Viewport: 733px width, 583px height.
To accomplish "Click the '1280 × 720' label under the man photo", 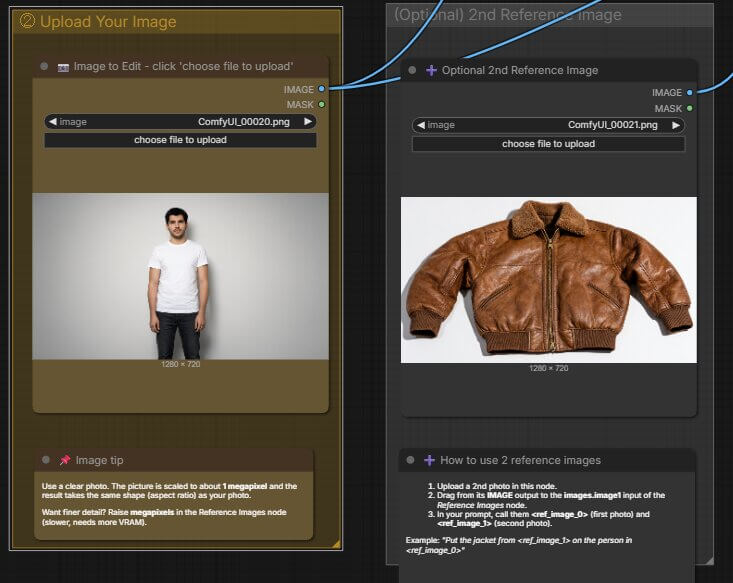I will click(x=180, y=364).
